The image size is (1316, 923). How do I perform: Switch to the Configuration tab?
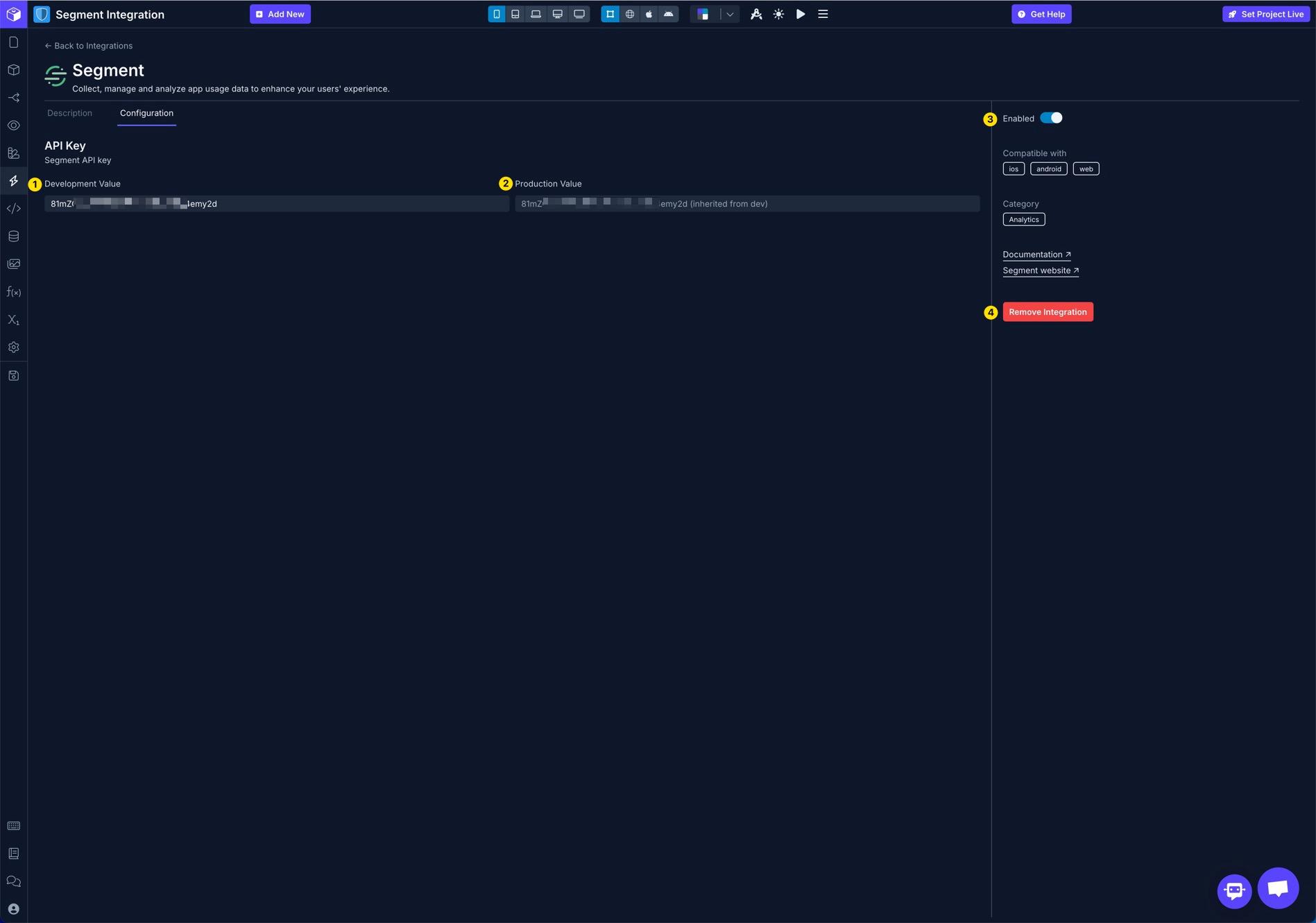[146, 113]
